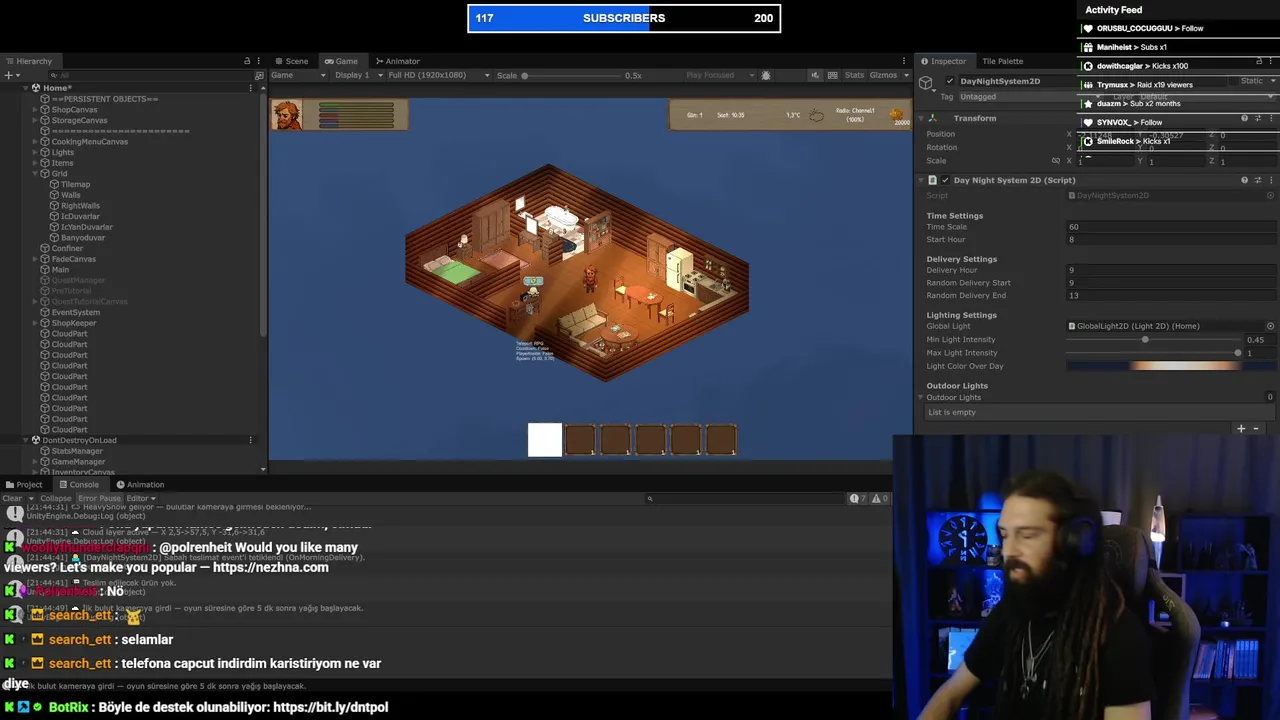This screenshot has height=720, width=1280.
Task: Open Day Night System 2D component preset settings
Action: pos(1257,180)
